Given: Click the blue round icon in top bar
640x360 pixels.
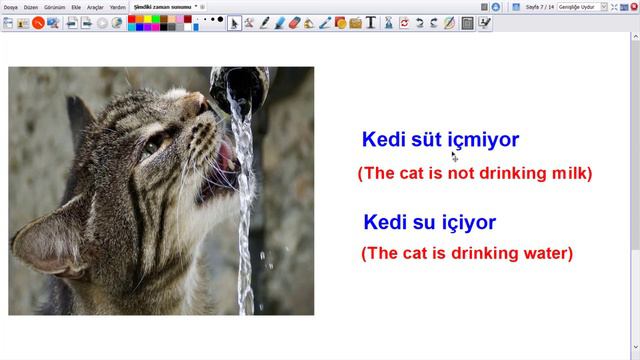Looking at the screenshot, I should coord(496,7).
